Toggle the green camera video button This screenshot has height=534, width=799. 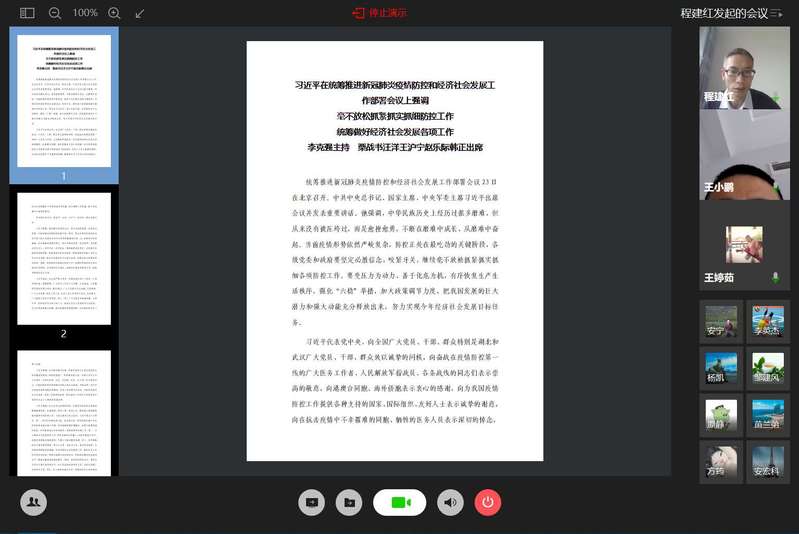(399, 502)
